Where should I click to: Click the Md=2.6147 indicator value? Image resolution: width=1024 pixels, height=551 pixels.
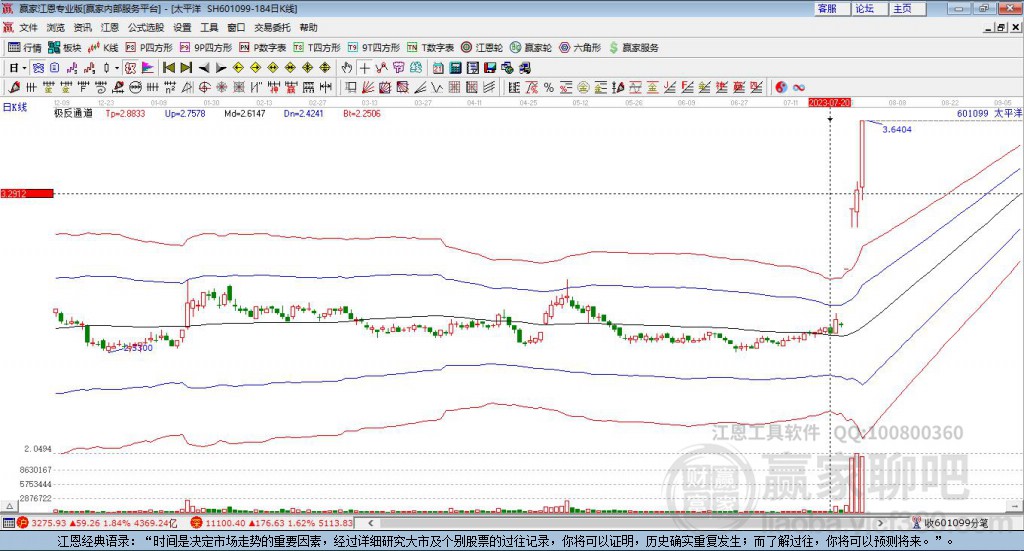(244, 113)
